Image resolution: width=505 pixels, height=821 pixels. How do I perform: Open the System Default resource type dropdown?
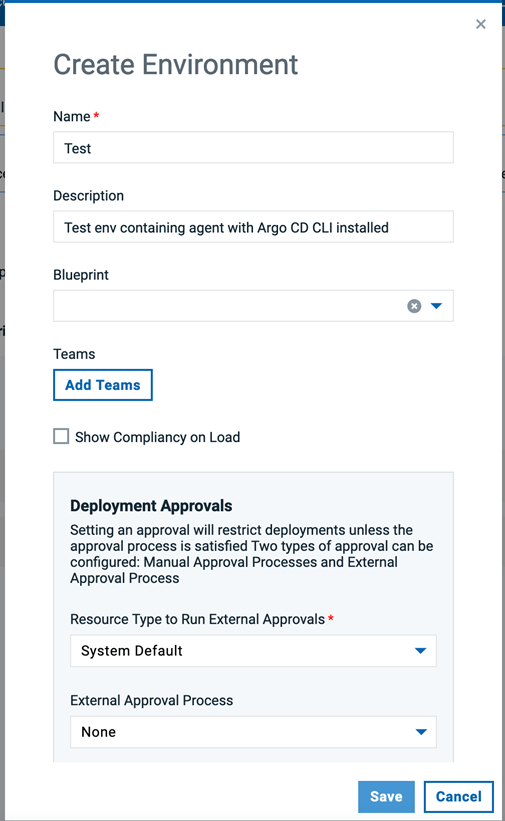(x=253, y=651)
